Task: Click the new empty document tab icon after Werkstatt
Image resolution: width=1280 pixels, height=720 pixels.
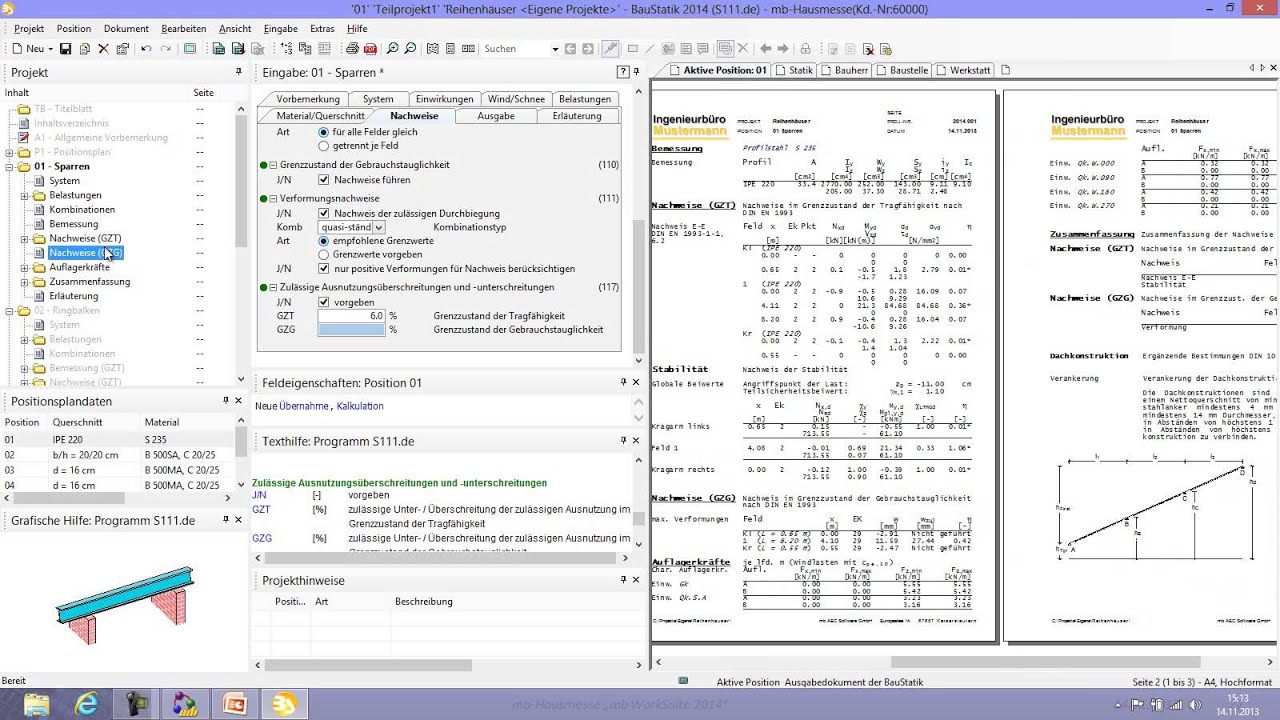Action: pyautogui.click(x=1006, y=70)
